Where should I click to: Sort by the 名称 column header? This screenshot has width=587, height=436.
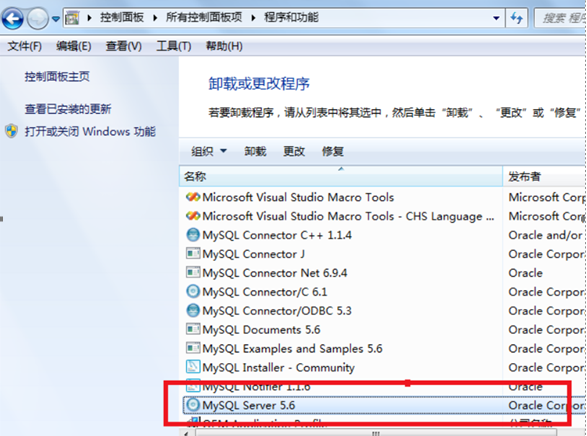tap(341, 176)
